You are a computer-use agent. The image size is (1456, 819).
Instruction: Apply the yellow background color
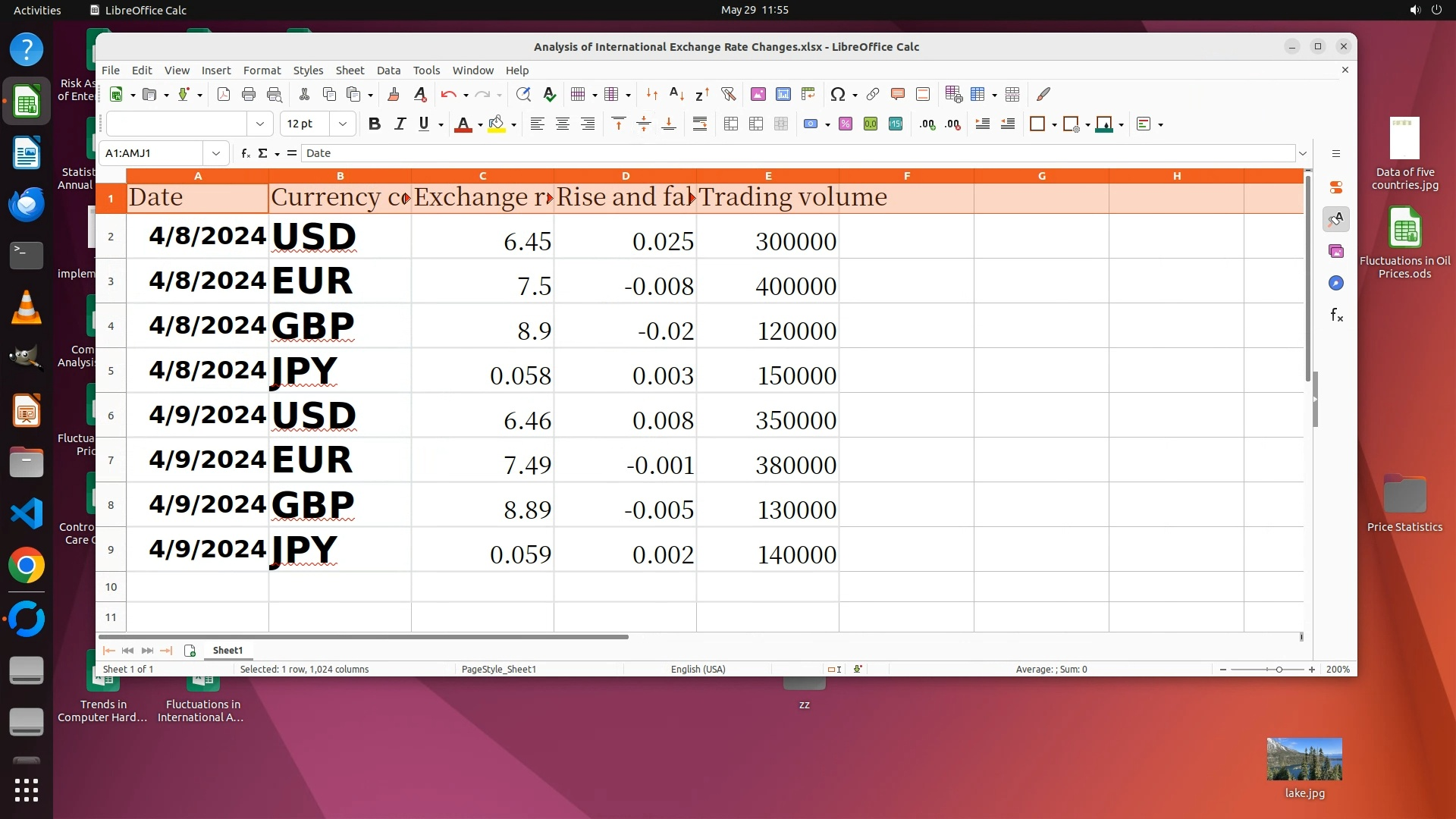click(x=497, y=124)
